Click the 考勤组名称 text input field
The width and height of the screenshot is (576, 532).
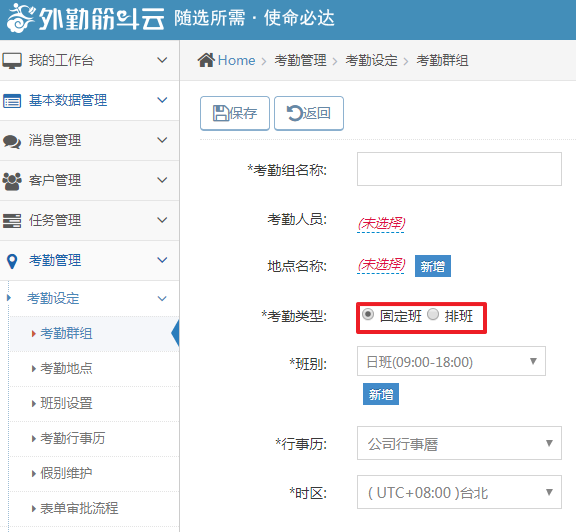459,169
